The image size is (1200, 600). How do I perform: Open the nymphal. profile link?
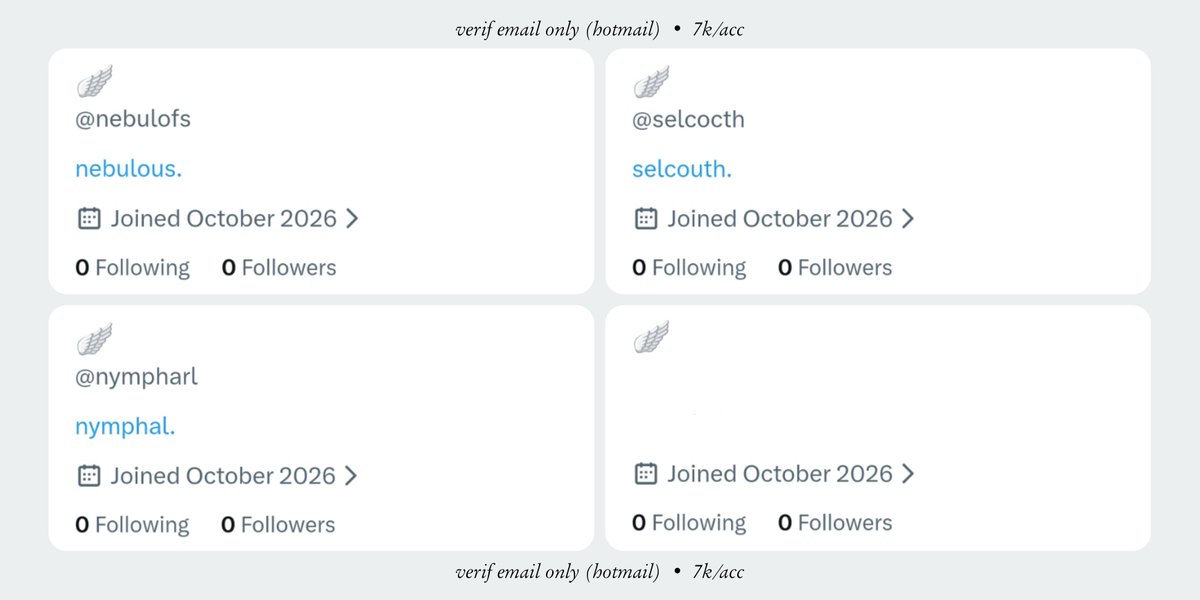tap(125, 426)
